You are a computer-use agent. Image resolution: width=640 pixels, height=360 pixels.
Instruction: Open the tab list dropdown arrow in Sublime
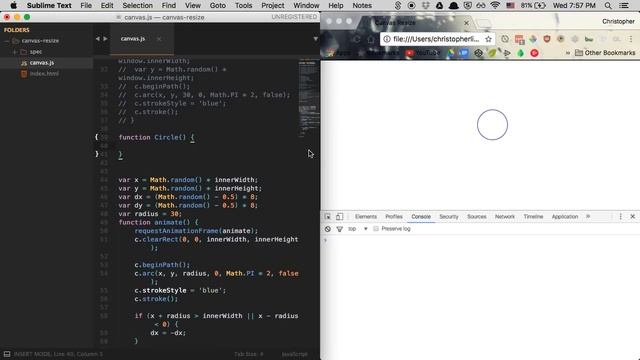316,39
